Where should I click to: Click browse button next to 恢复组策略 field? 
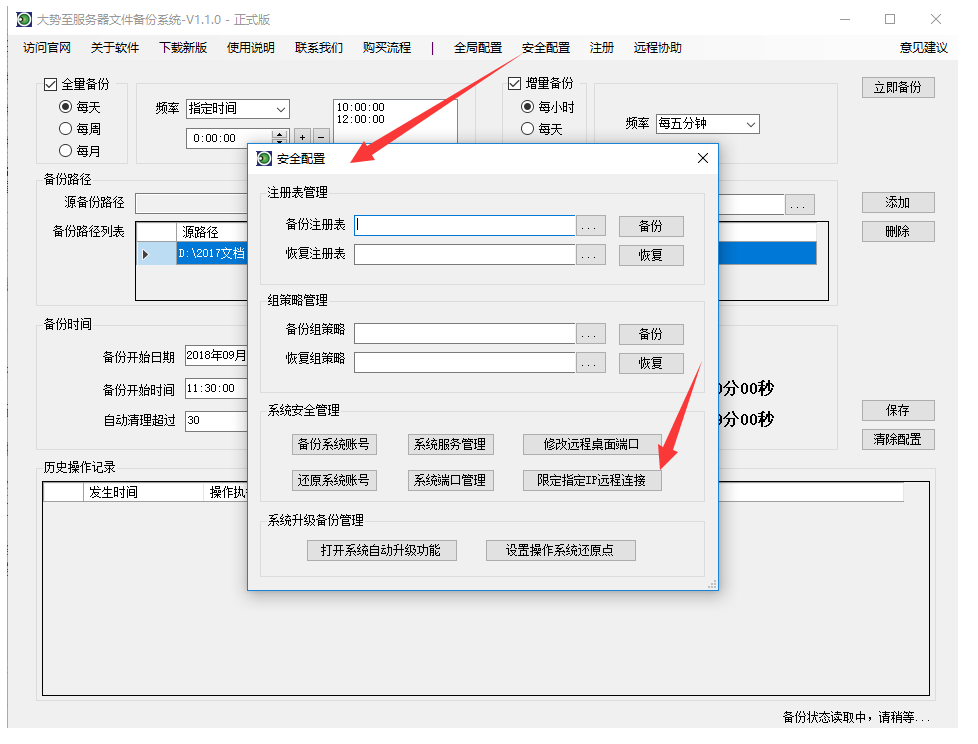pyautogui.click(x=591, y=363)
